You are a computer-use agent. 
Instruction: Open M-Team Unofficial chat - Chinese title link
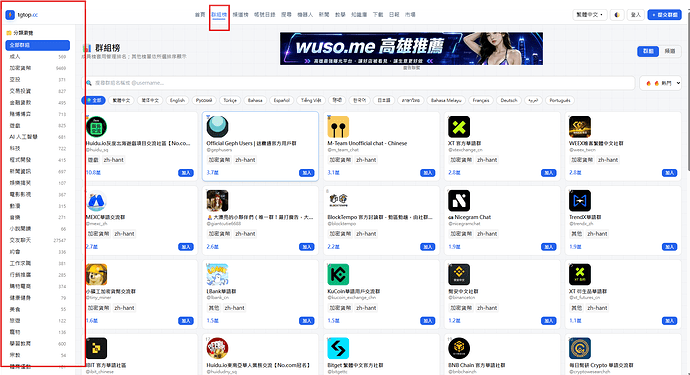[x=367, y=143]
